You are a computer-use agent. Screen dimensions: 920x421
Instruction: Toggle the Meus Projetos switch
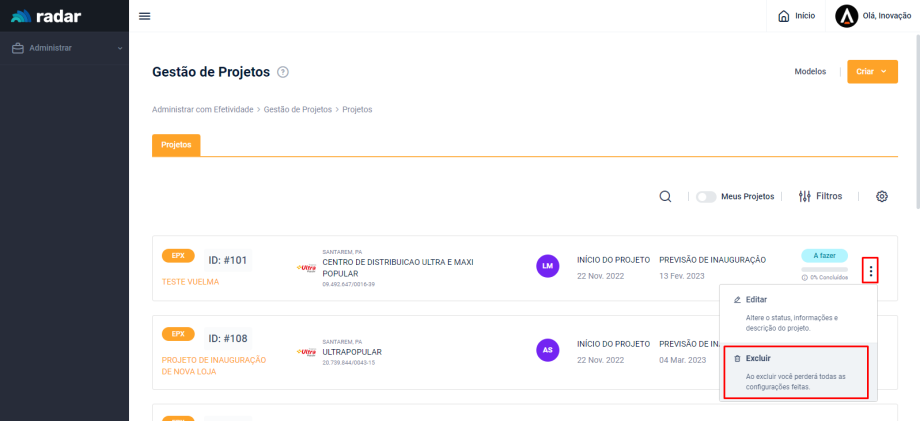706,197
